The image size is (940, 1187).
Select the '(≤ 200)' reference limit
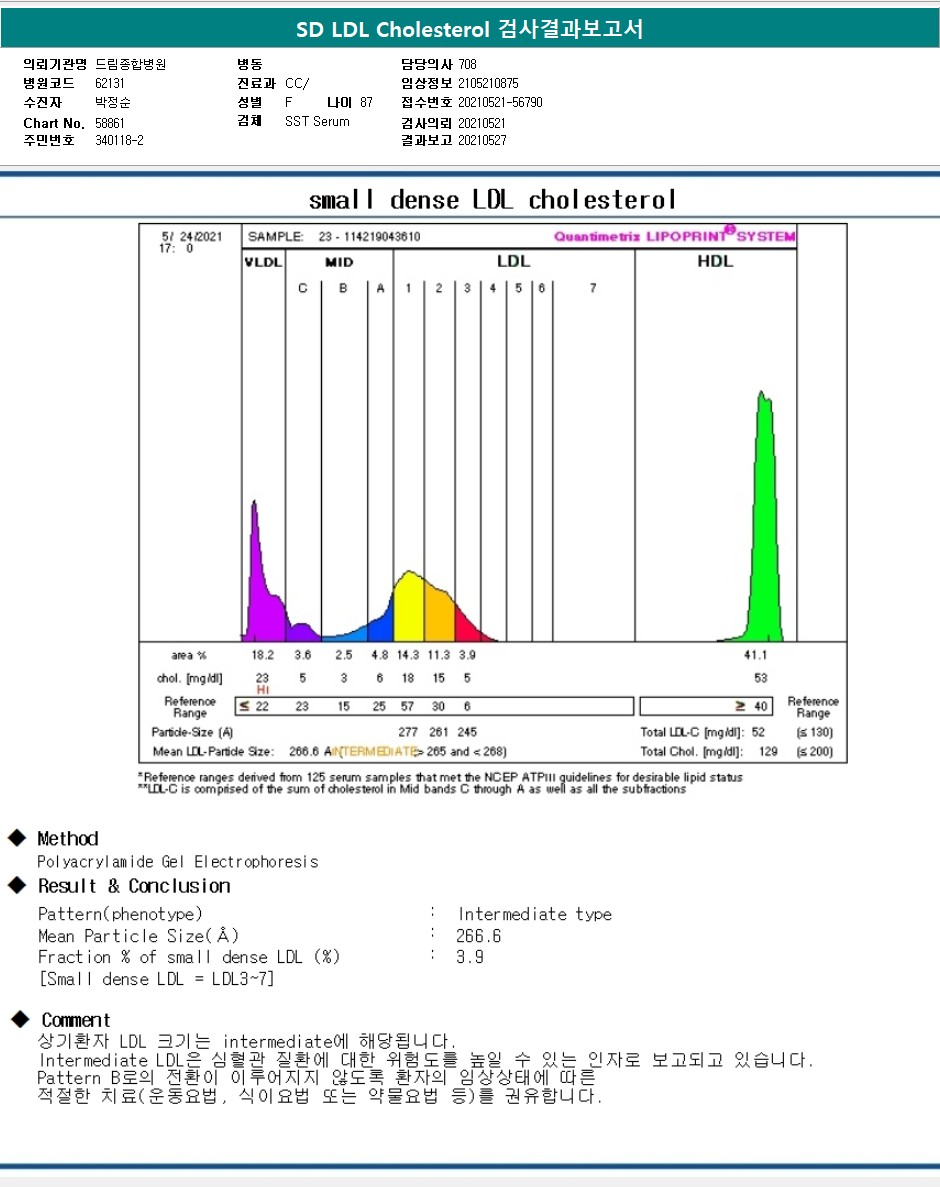pos(814,751)
